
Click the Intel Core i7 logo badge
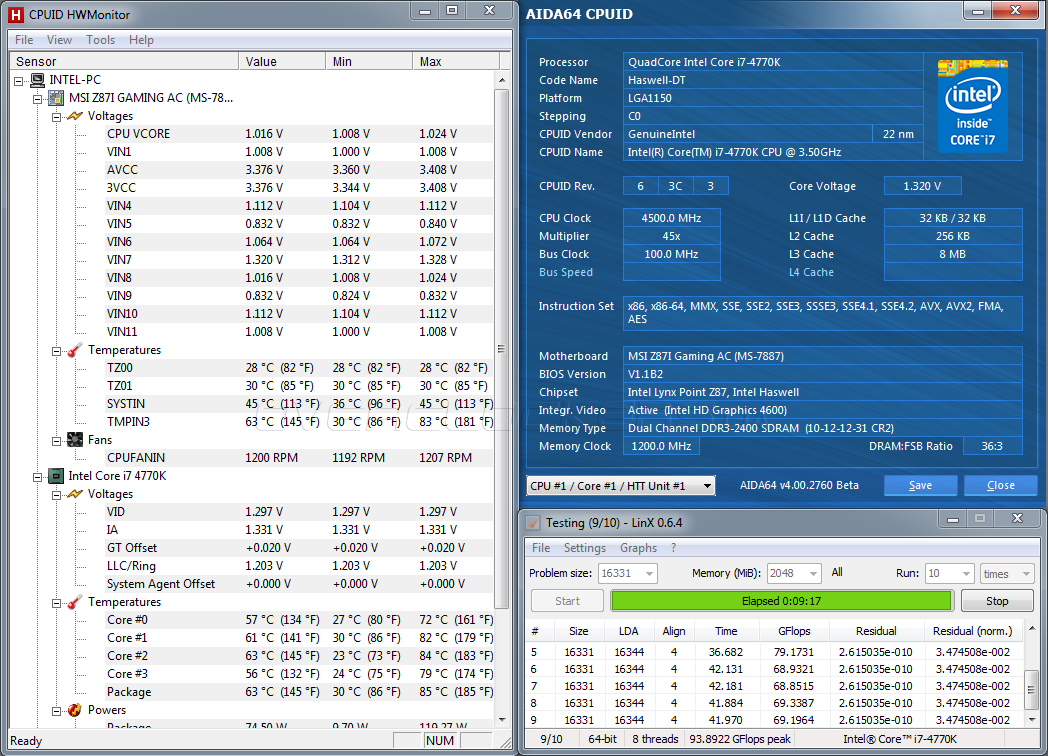[x=973, y=104]
